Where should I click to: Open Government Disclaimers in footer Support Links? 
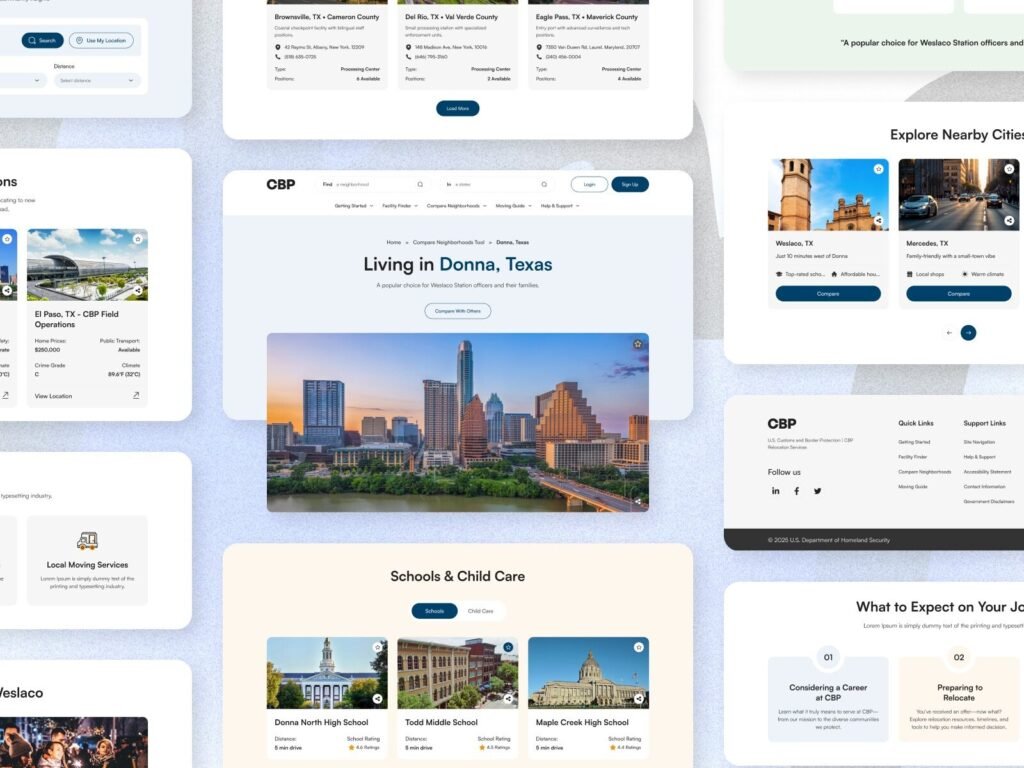click(x=989, y=502)
